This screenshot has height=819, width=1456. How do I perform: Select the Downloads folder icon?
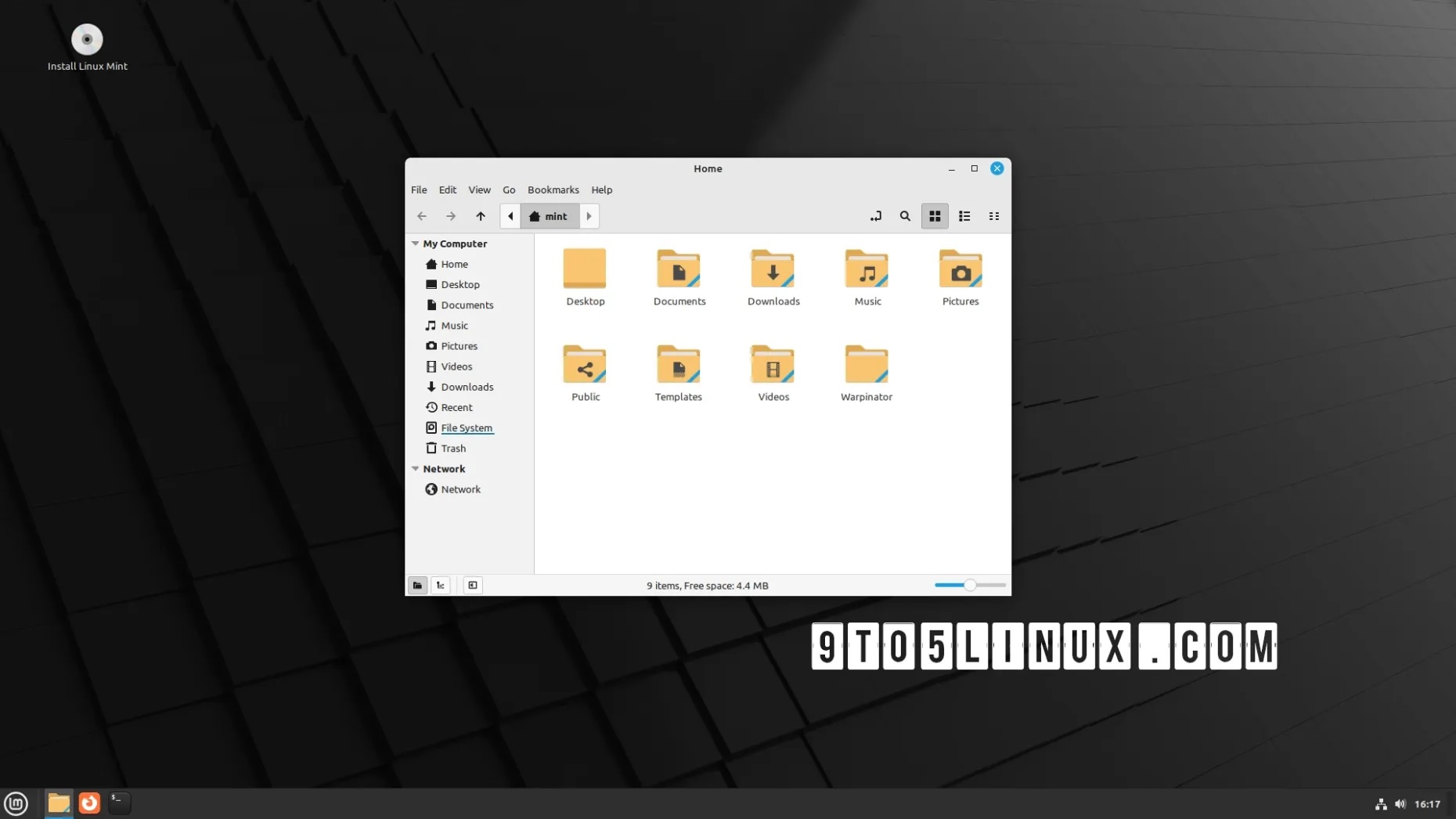[x=773, y=269]
